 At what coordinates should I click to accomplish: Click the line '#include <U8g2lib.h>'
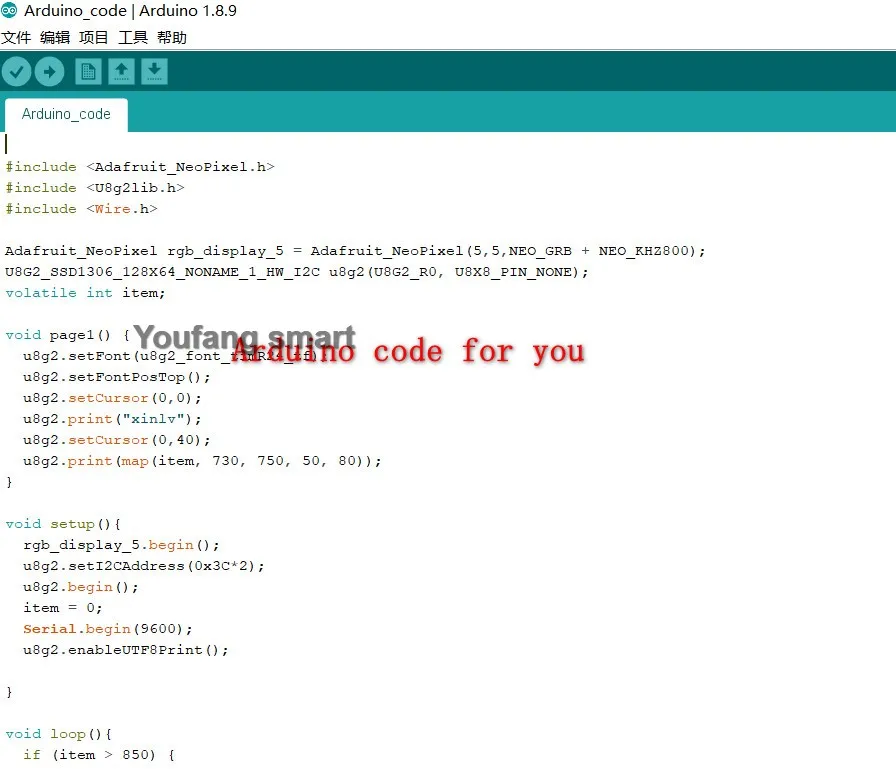pos(95,188)
